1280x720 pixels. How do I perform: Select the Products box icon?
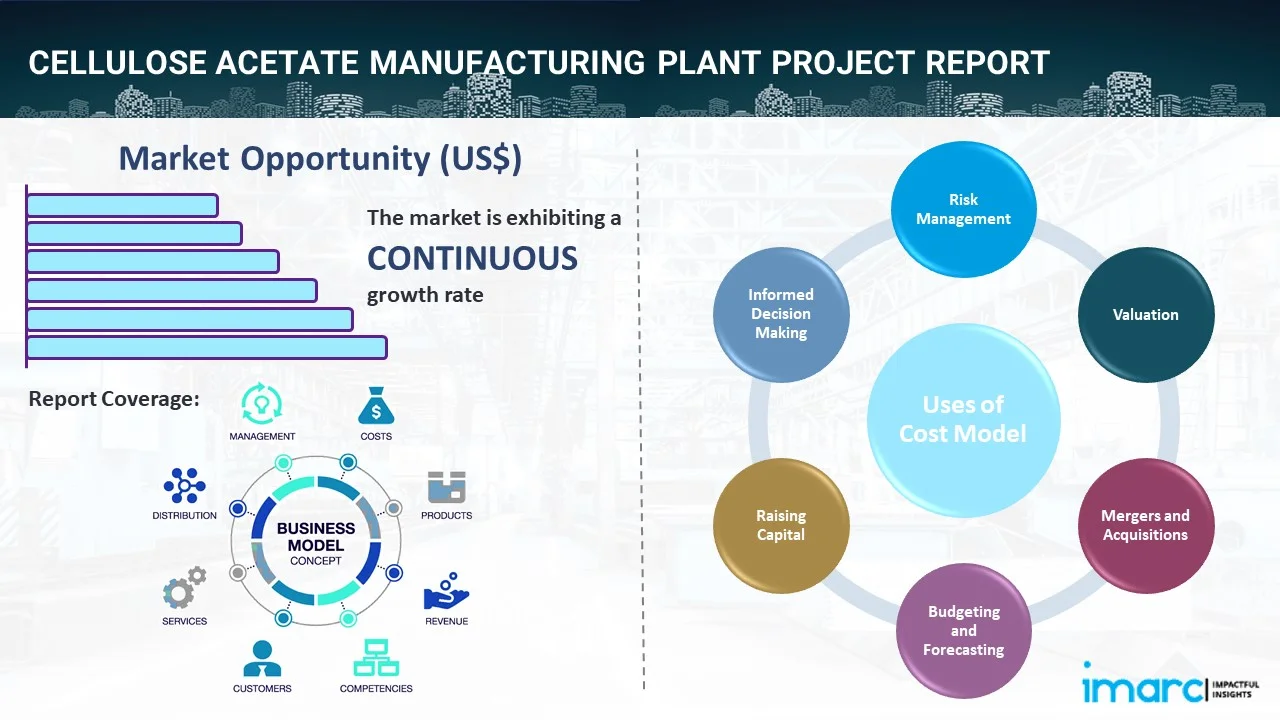point(447,488)
